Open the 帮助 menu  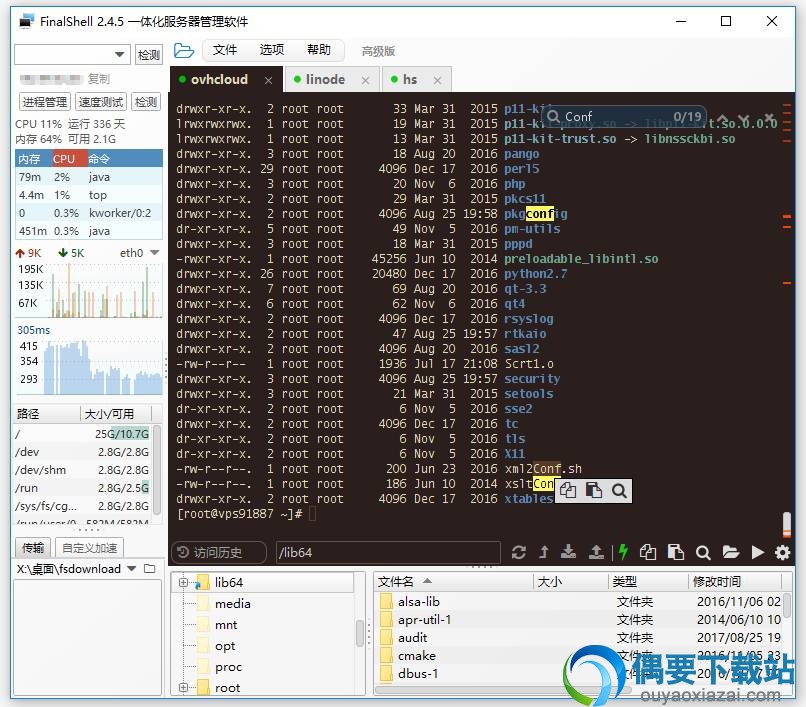[x=319, y=50]
